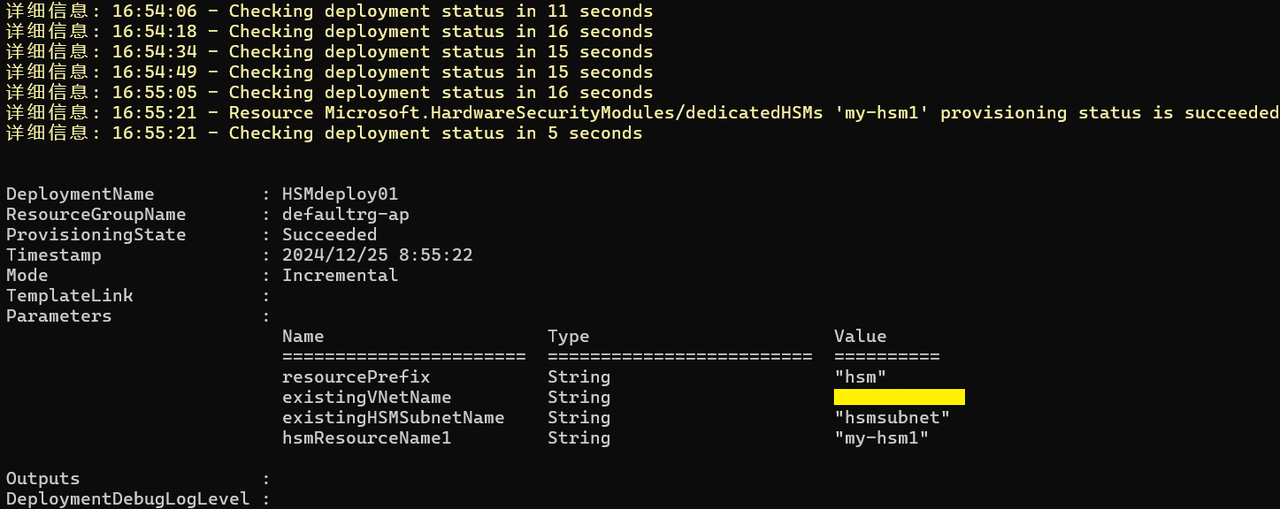Click the DeploymentName value HSMdeploy01
The image size is (1280, 509).
(340, 194)
